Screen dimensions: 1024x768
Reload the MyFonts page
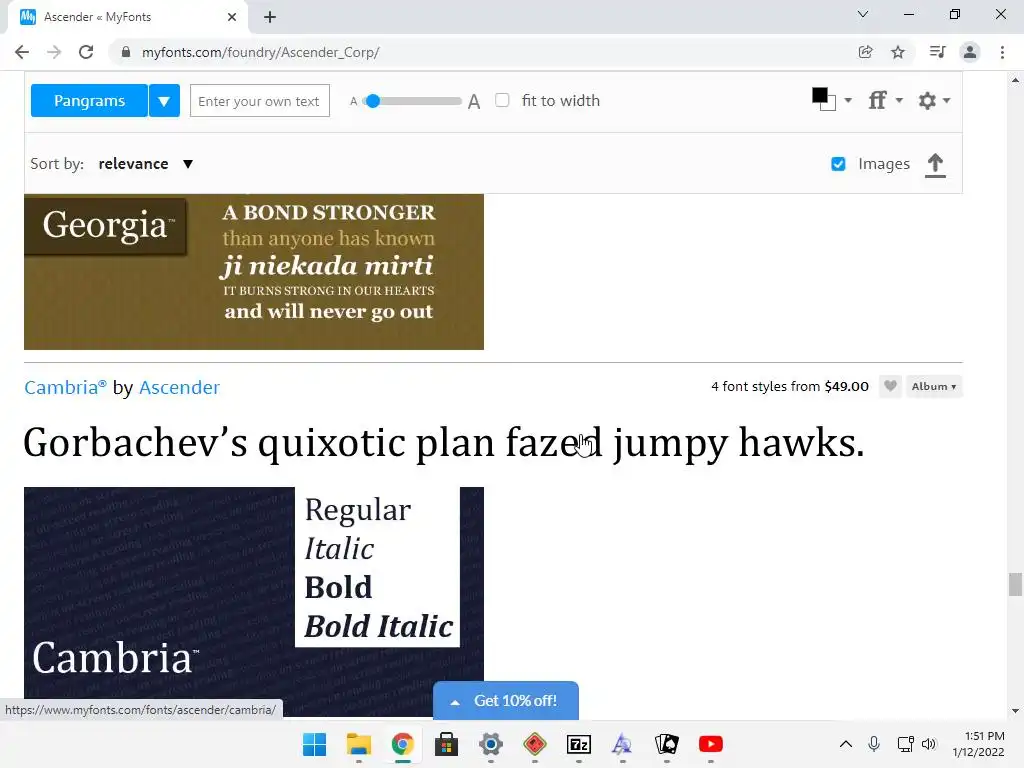(86, 52)
